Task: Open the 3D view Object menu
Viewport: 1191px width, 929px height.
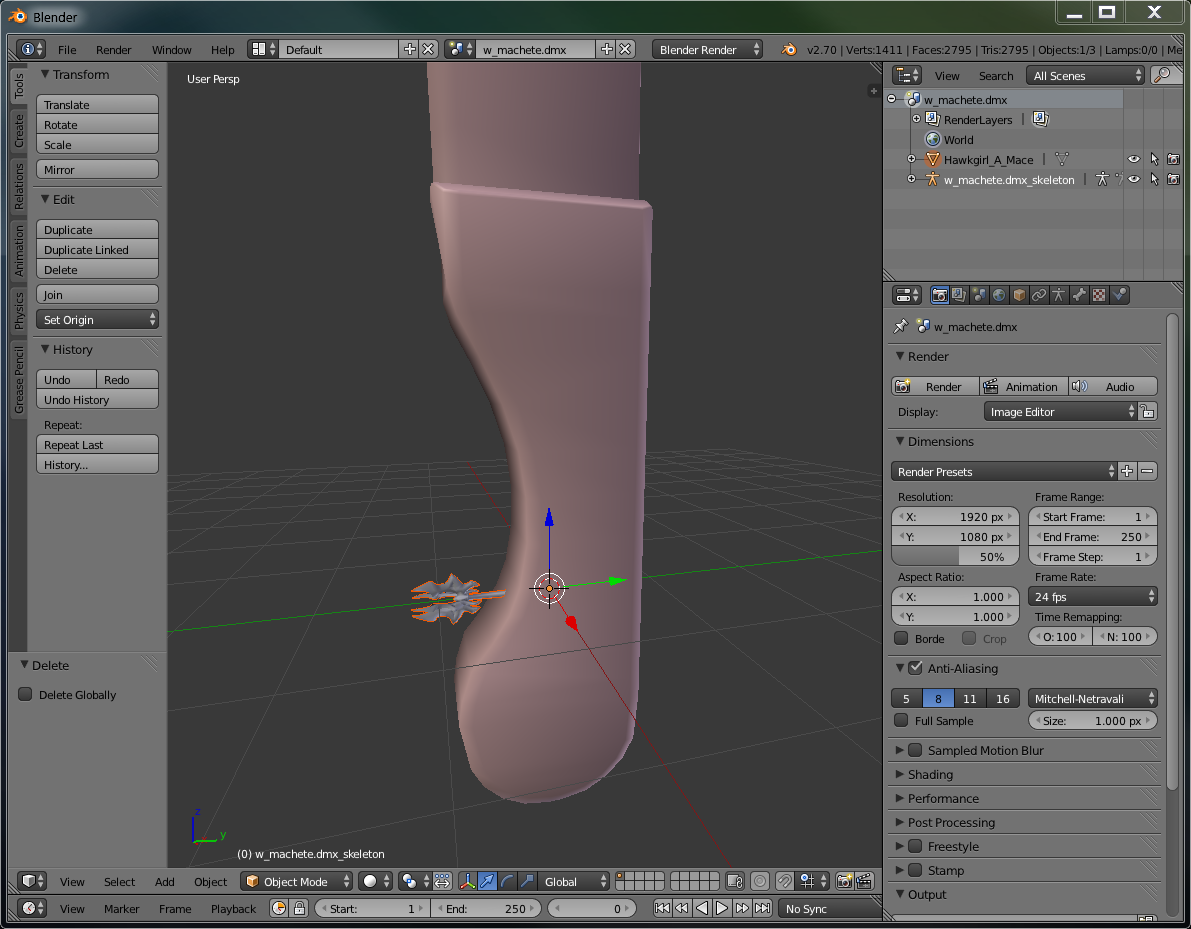Action: (210, 881)
